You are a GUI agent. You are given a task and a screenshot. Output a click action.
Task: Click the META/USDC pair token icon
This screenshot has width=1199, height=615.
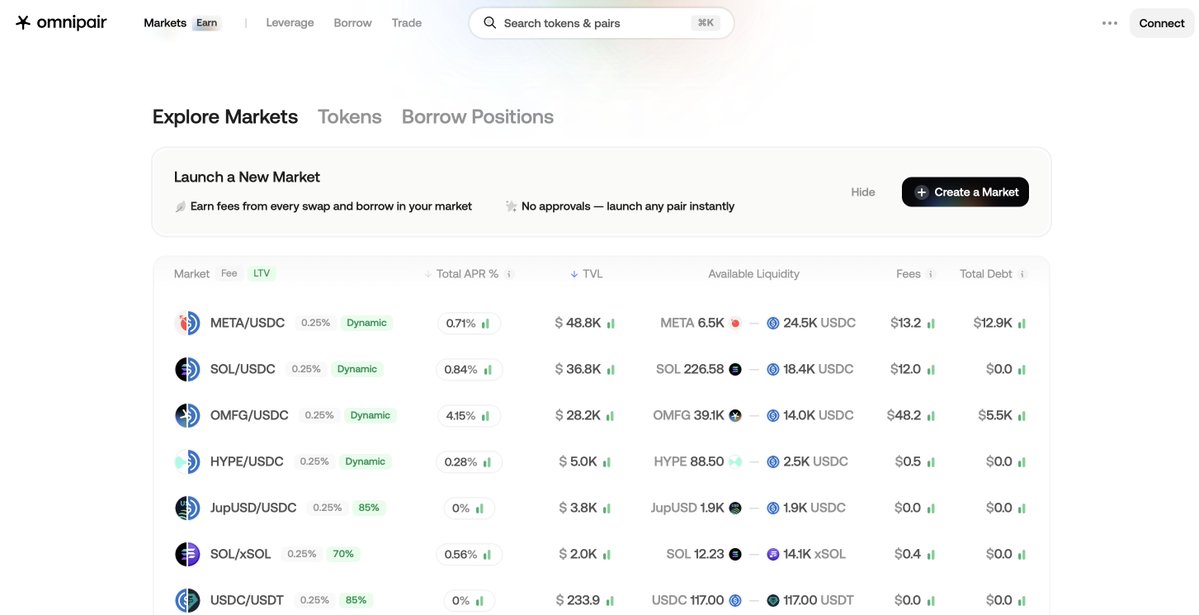187,323
